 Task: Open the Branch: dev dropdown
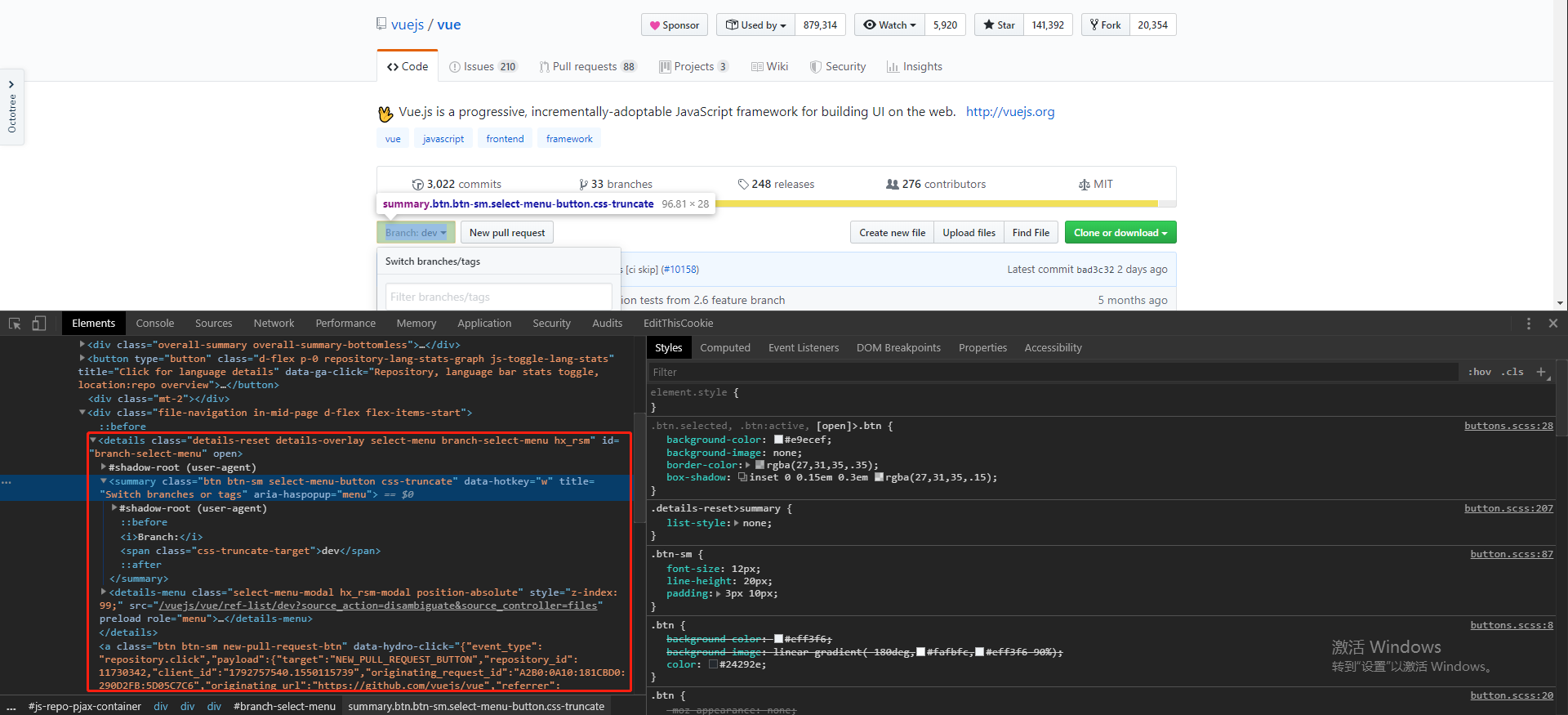coord(416,233)
